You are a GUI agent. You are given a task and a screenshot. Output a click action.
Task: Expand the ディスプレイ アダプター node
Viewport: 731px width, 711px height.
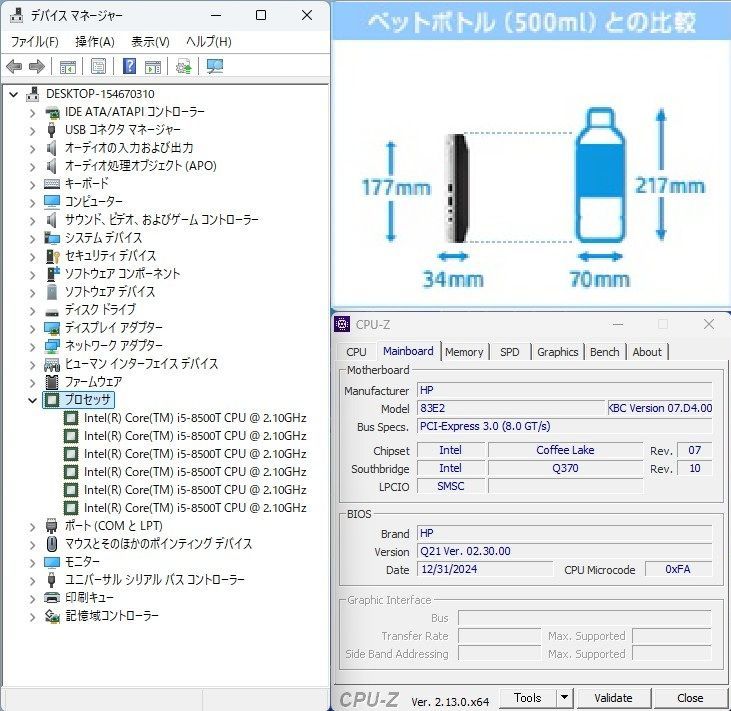(x=32, y=328)
